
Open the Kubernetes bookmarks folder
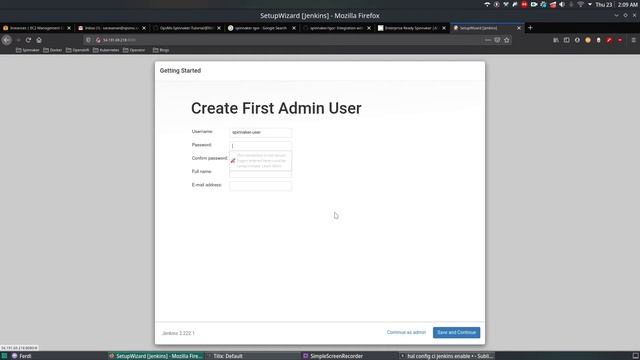(x=106, y=50)
